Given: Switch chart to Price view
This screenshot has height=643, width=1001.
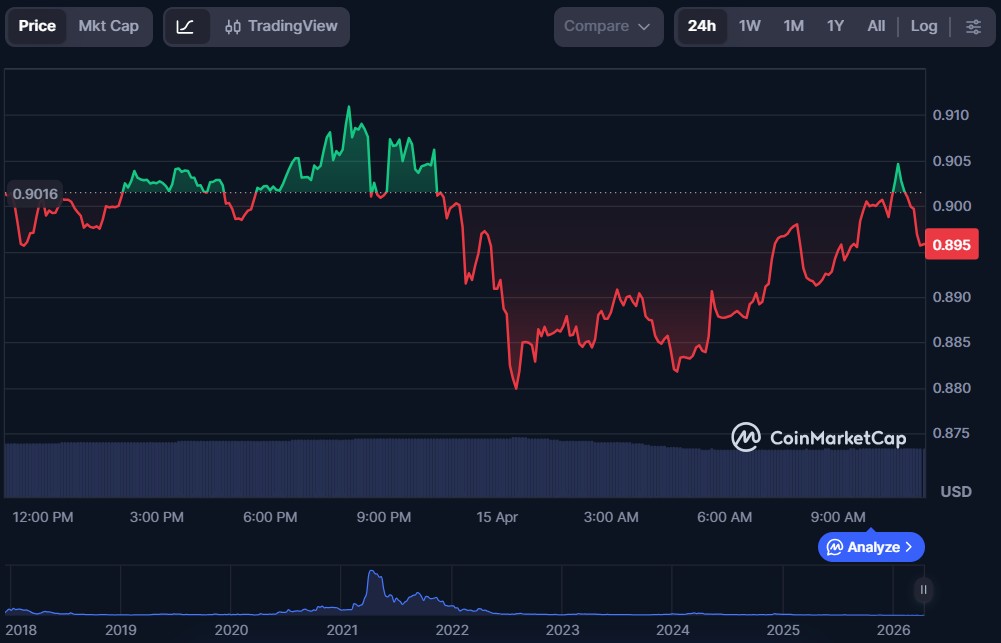Looking at the screenshot, I should pos(37,27).
